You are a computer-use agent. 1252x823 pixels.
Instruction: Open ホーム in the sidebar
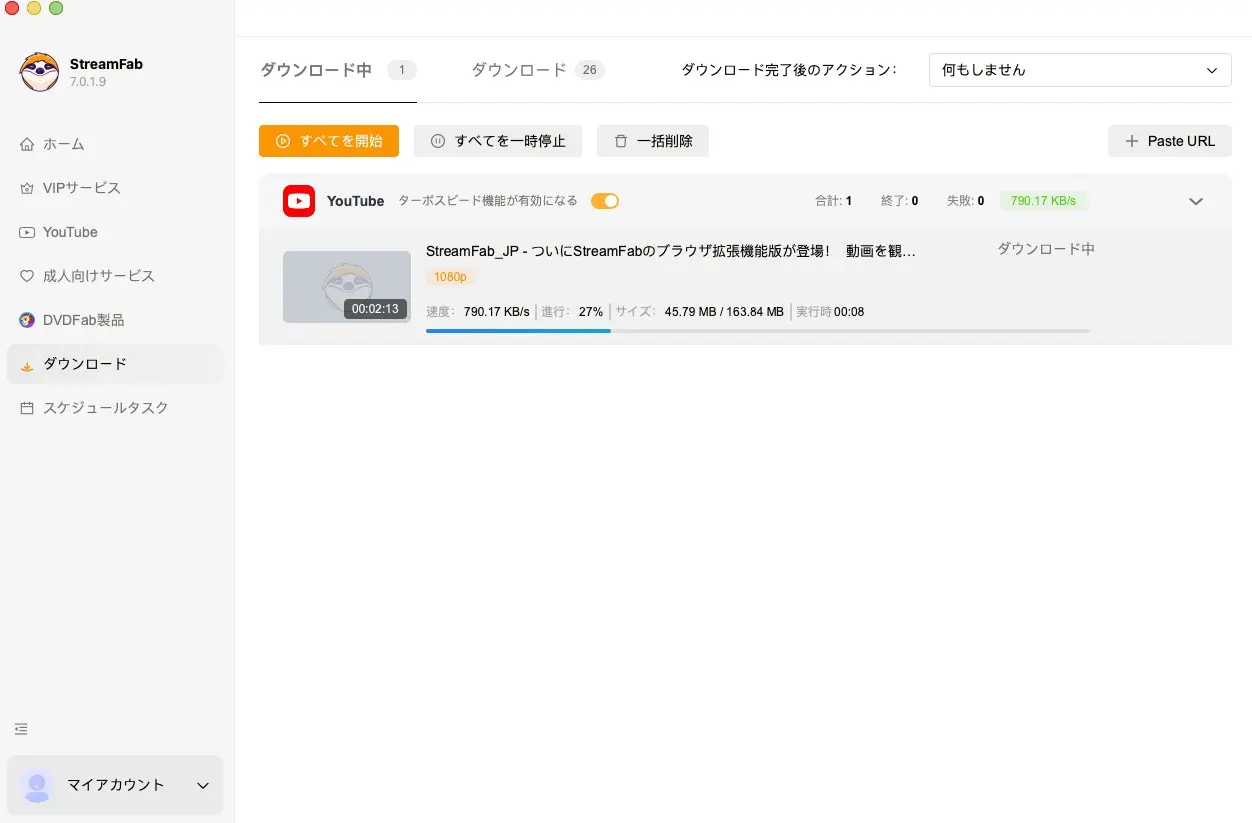tap(115, 144)
